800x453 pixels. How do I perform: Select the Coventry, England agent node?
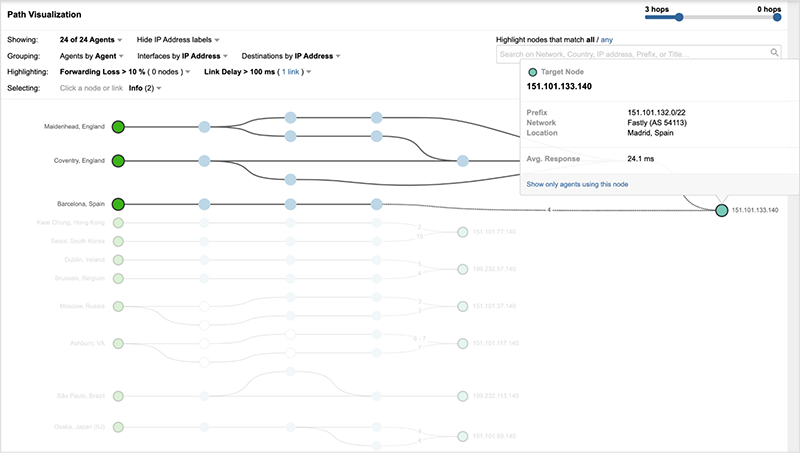click(118, 160)
